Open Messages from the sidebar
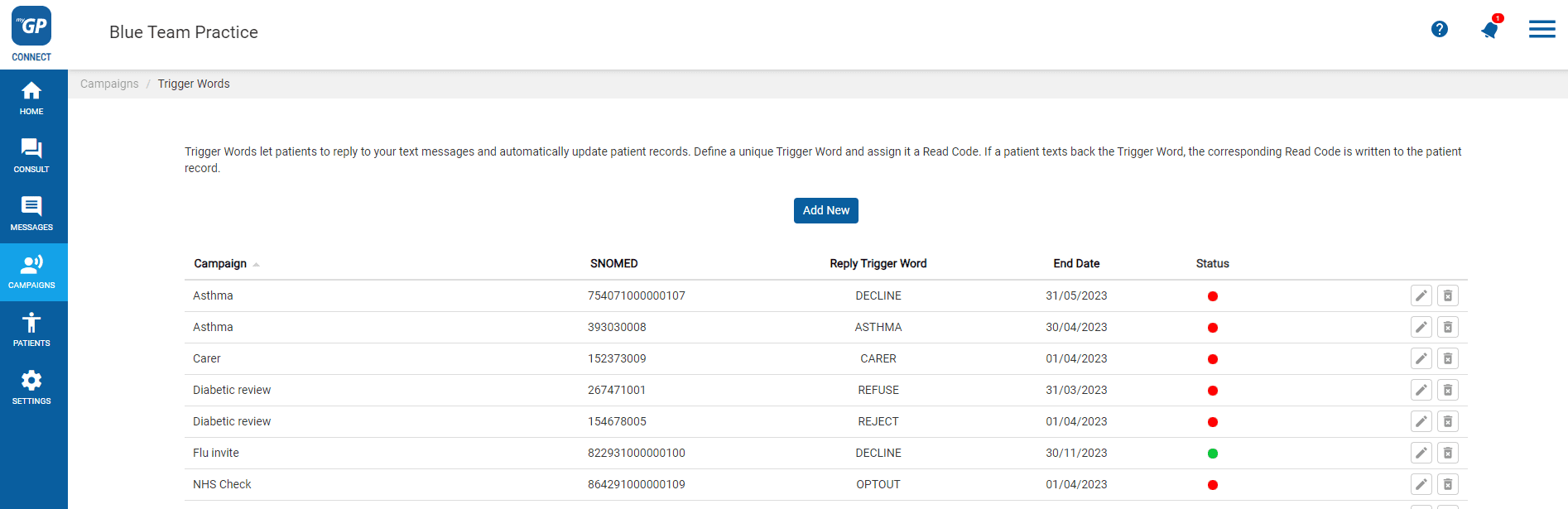 pos(31,214)
